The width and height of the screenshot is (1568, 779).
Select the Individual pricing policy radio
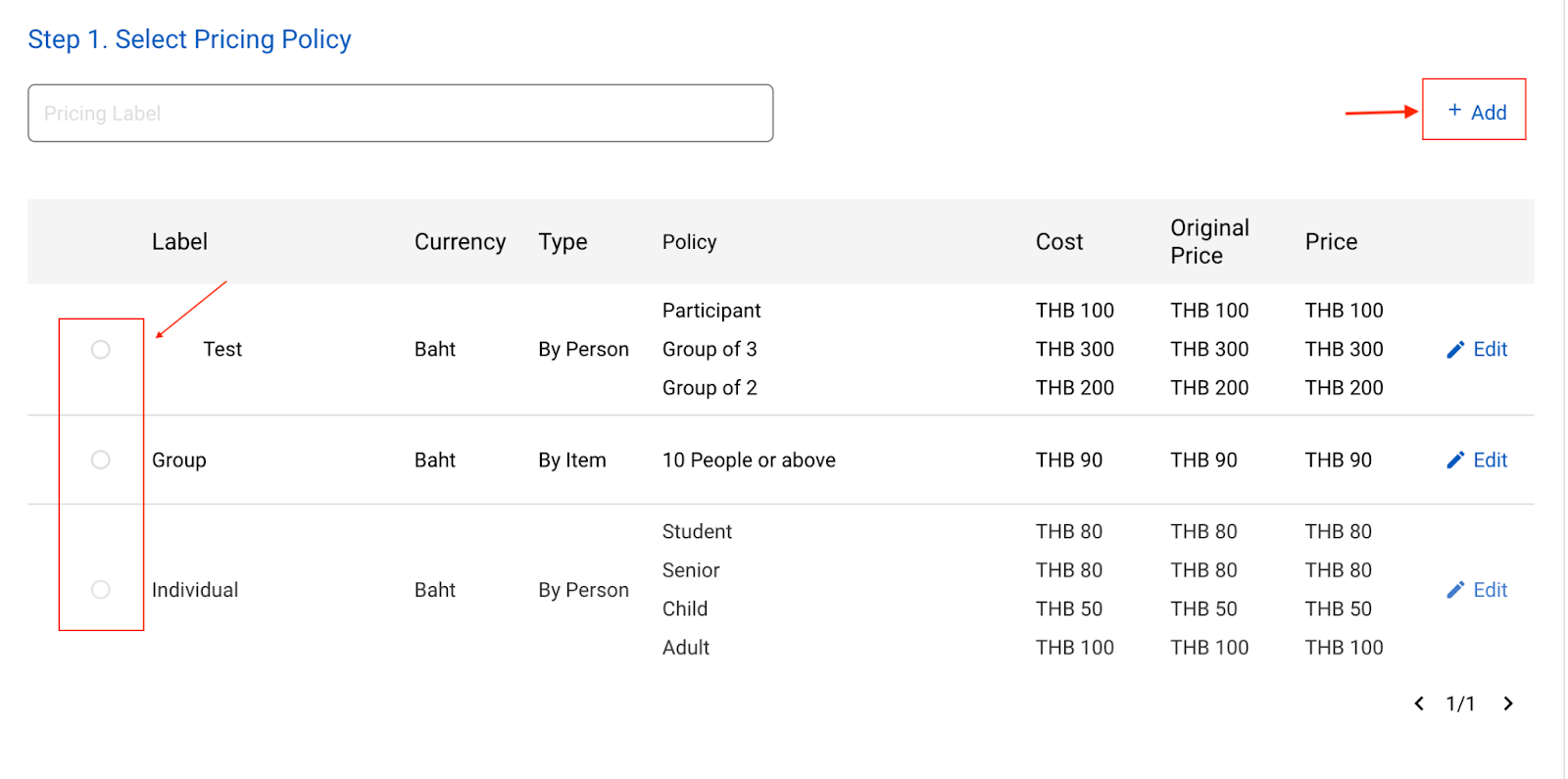101,590
